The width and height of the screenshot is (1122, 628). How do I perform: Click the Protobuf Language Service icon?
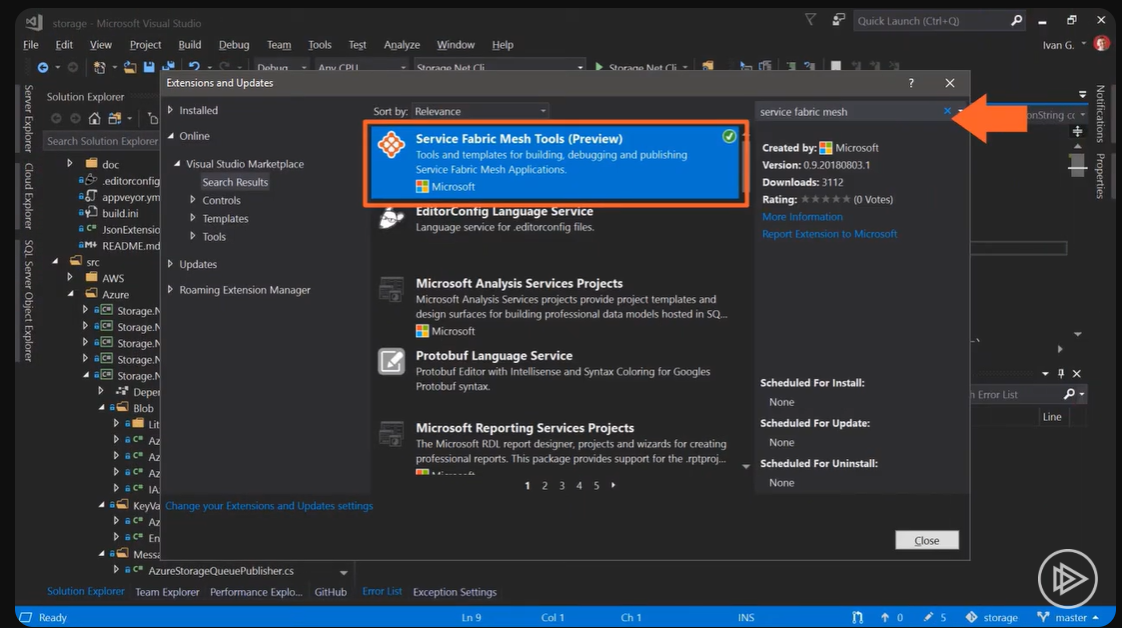(391, 361)
